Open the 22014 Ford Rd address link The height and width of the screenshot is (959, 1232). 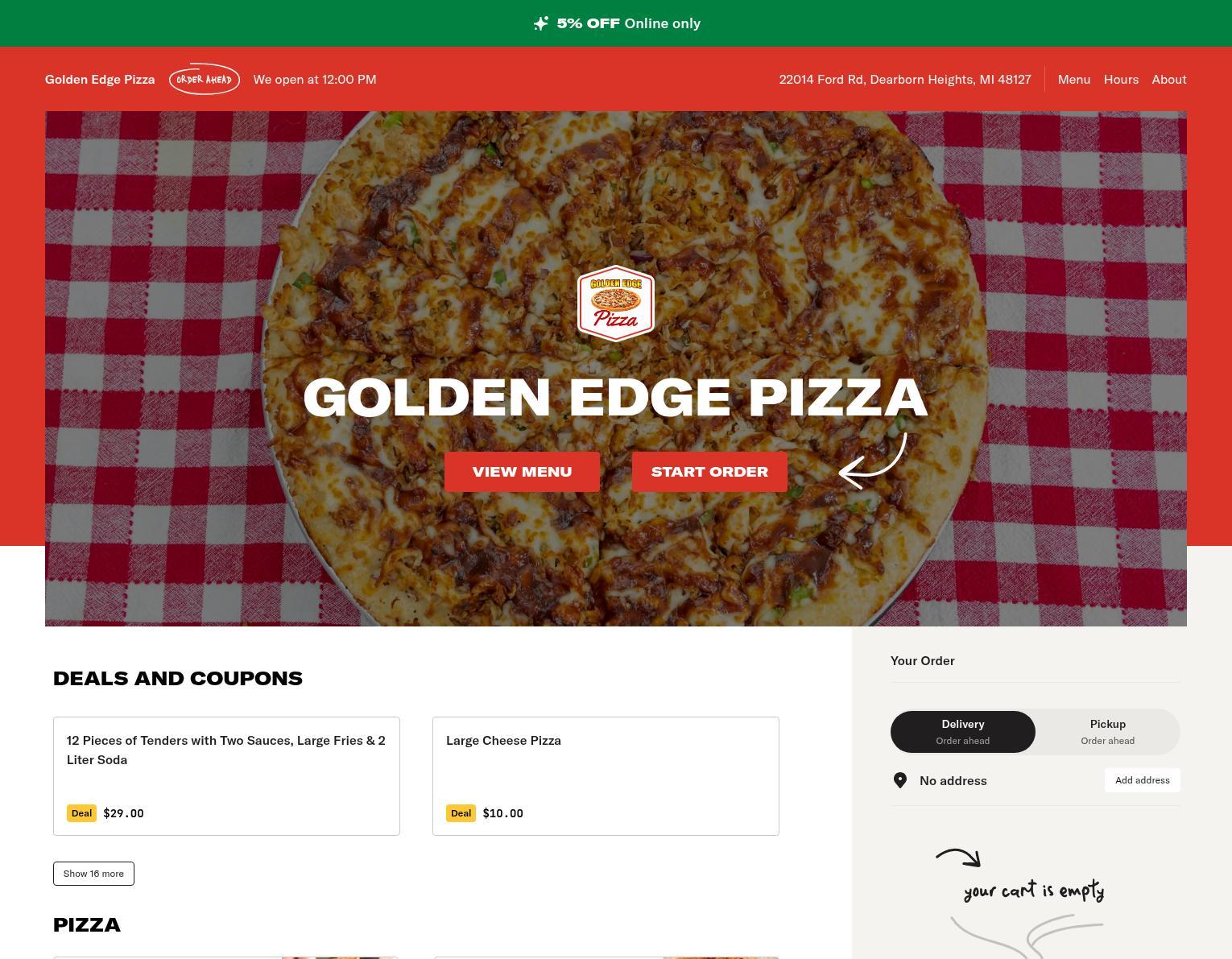pyautogui.click(x=905, y=79)
